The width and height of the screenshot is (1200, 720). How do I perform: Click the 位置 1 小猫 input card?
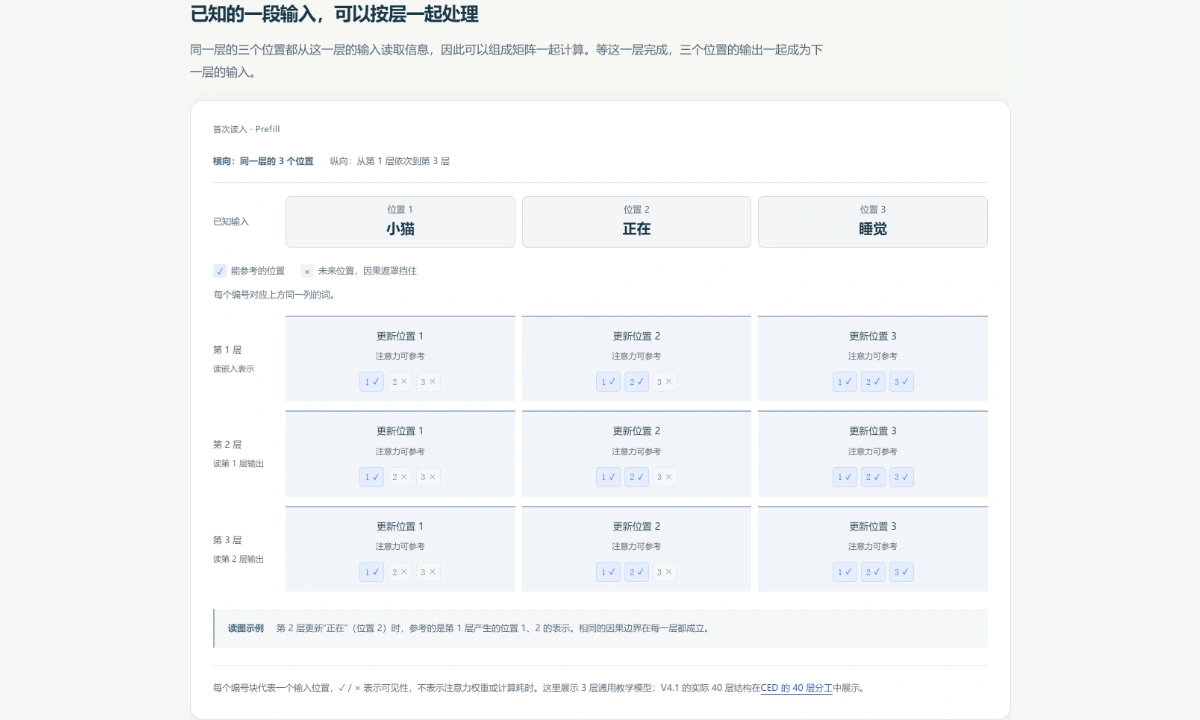click(x=400, y=221)
